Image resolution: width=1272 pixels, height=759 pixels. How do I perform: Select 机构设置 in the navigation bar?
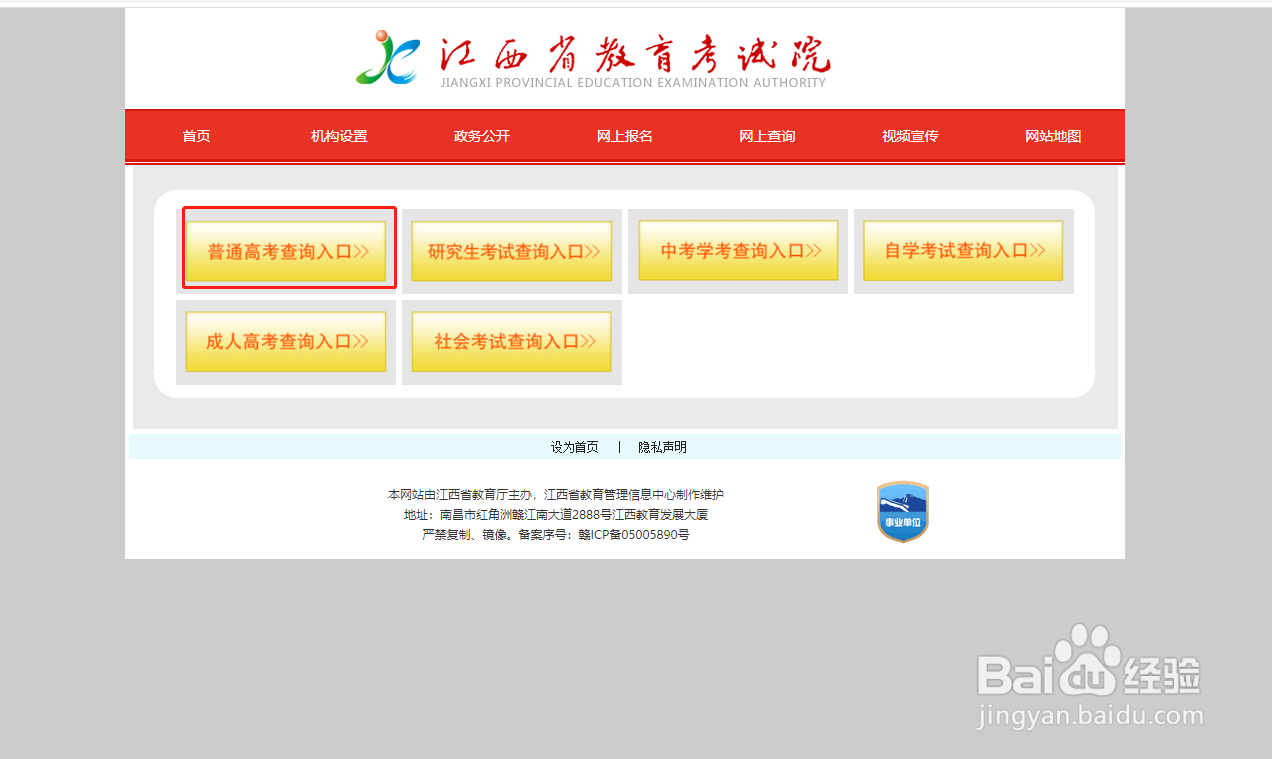pos(338,136)
